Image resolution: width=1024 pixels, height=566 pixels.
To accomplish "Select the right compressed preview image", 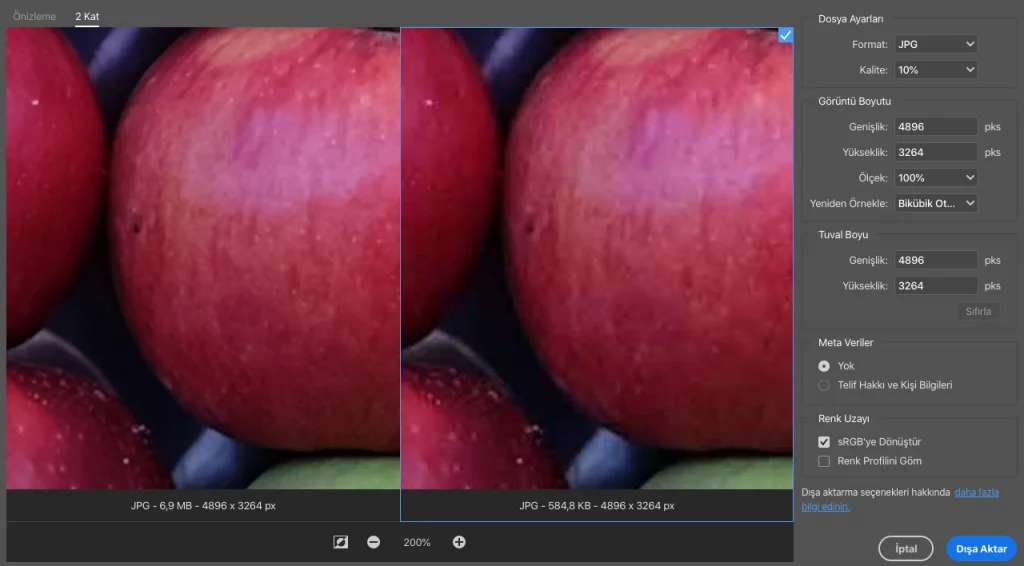I will point(597,258).
